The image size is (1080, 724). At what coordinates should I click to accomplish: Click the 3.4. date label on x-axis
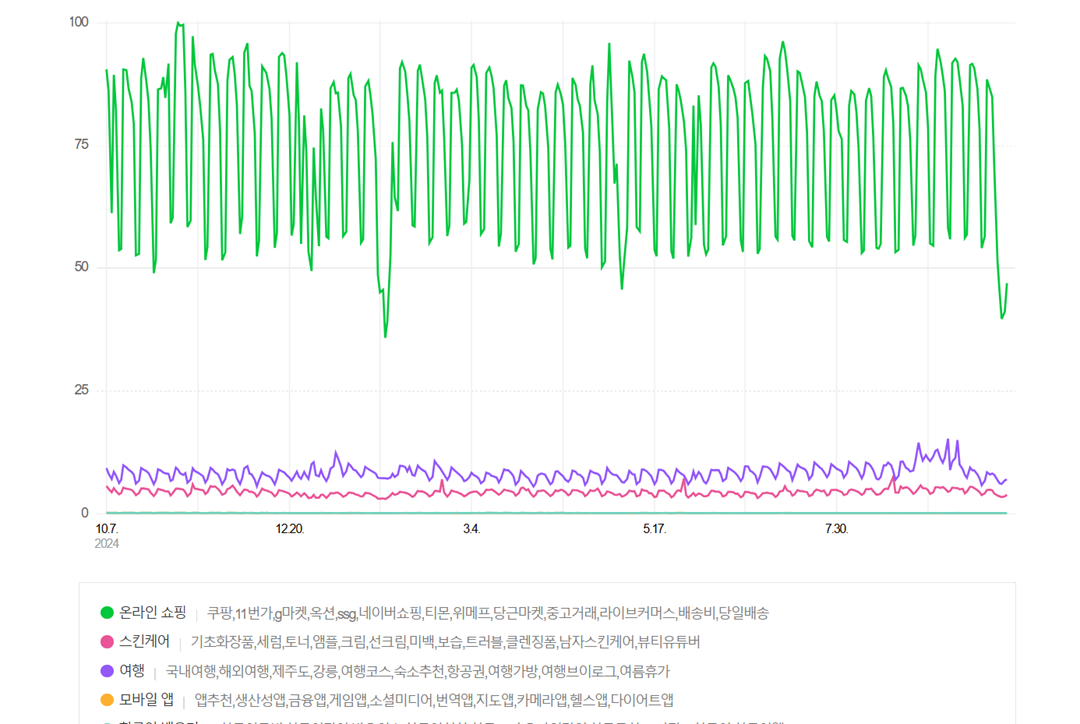point(471,529)
